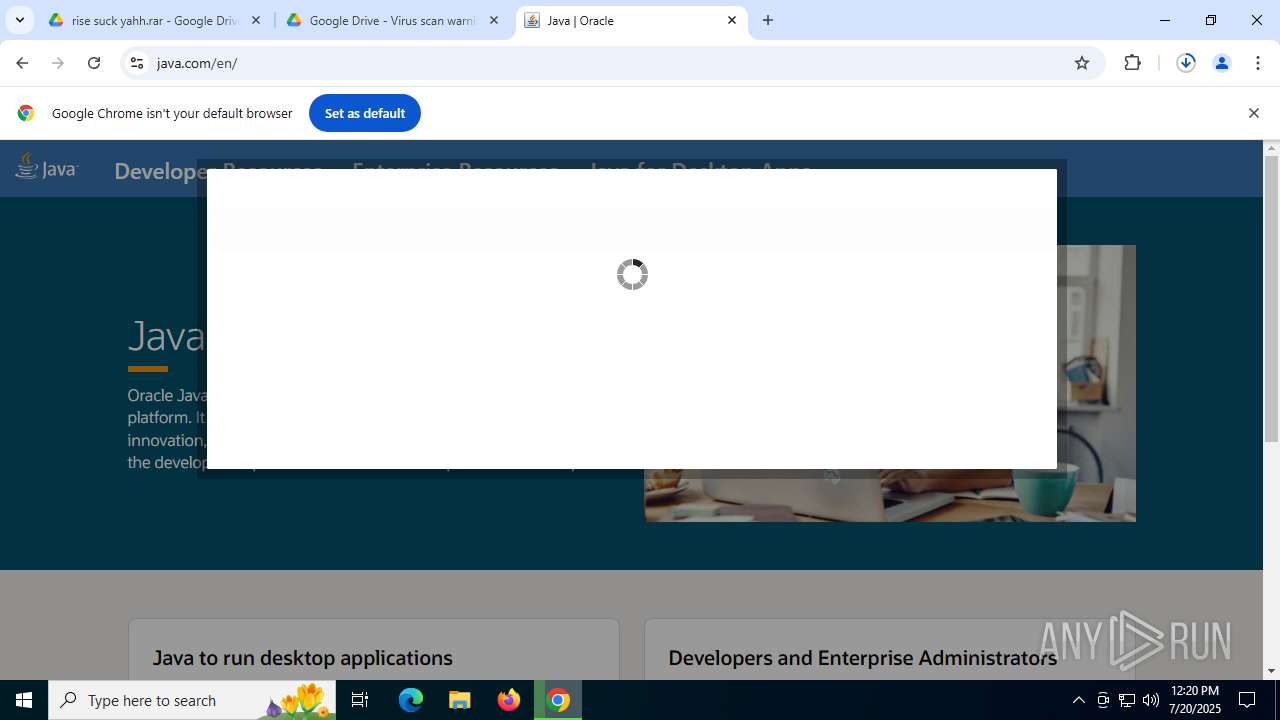Click the scrollbar up arrow
This screenshot has height=720, width=1280.
pos(1271,148)
